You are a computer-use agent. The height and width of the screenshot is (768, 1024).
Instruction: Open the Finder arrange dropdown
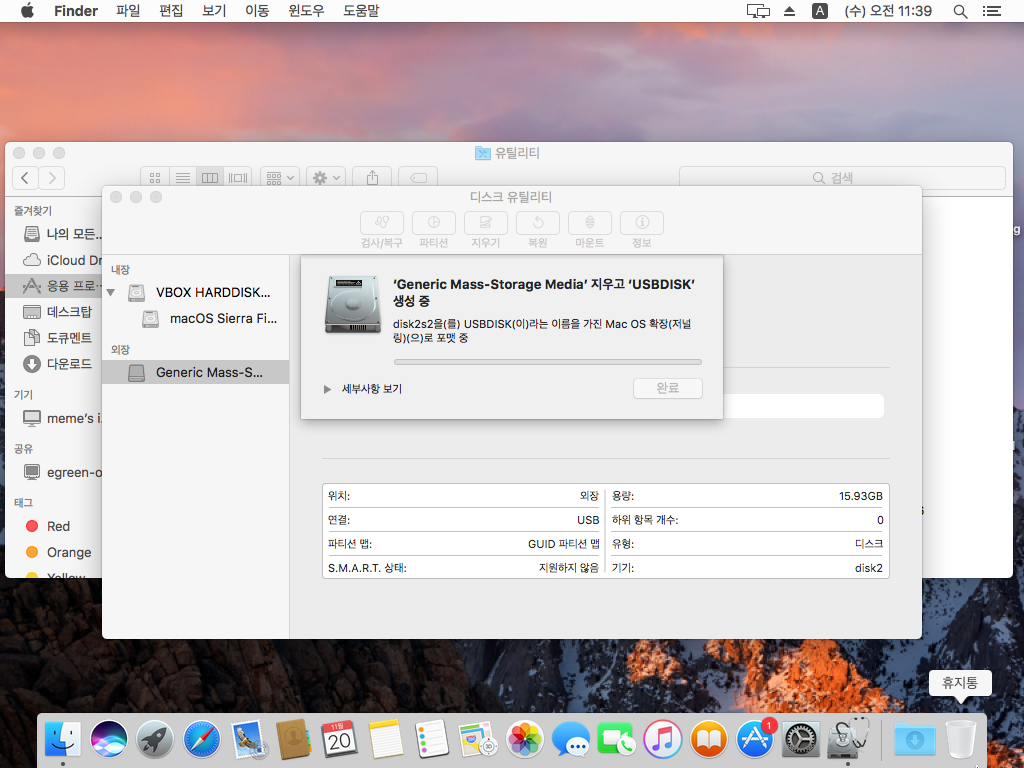point(280,178)
